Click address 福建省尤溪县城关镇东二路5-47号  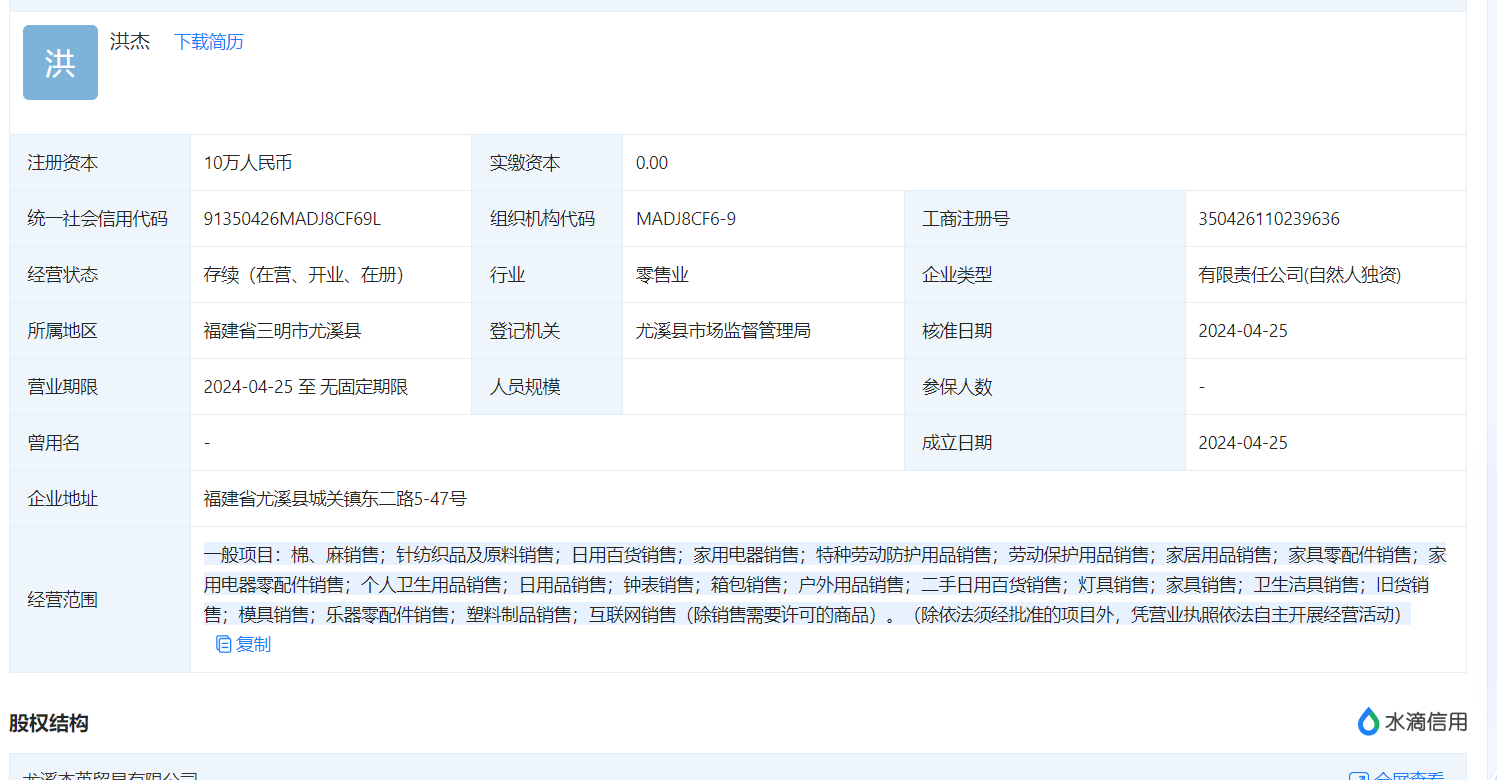pyautogui.click(x=335, y=499)
